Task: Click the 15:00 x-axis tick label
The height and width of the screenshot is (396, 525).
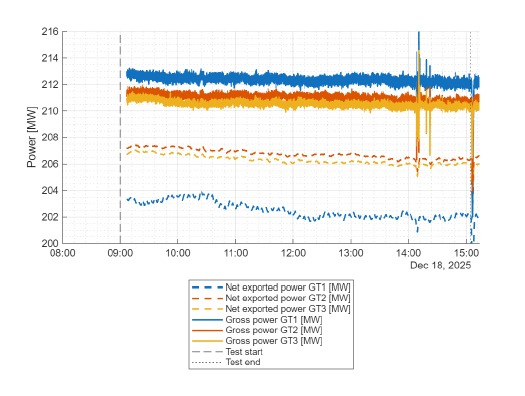Action: [x=466, y=253]
